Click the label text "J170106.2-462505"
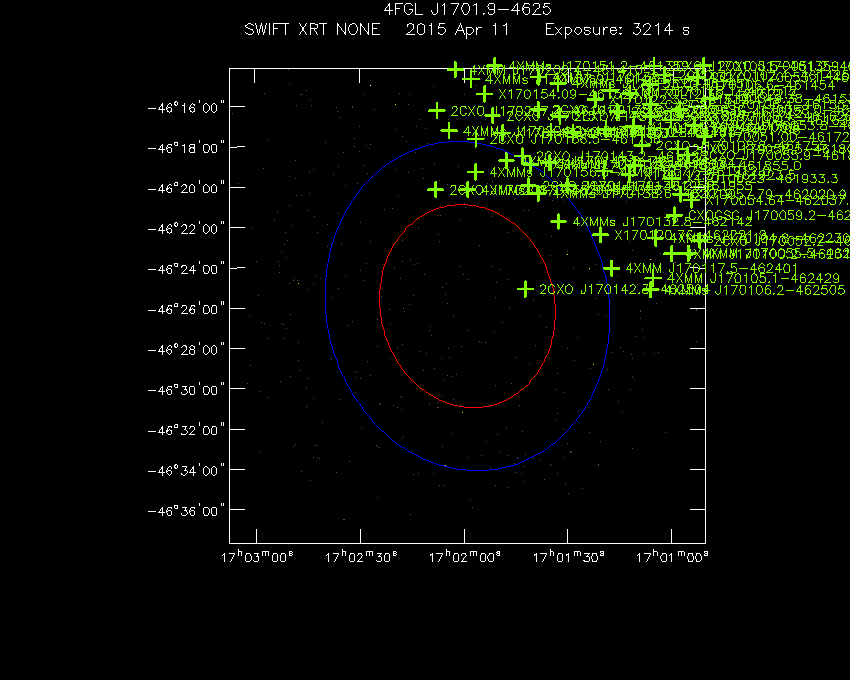This screenshot has height=680, width=850. pos(780,290)
